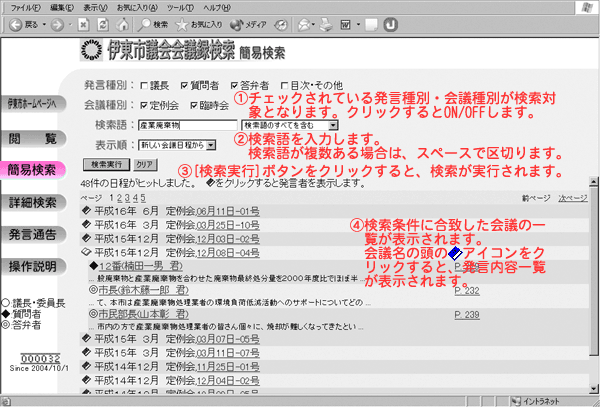Open the 表示順 sort order dropdown
Viewport: 600px width, 407px height.
[x=170, y=145]
